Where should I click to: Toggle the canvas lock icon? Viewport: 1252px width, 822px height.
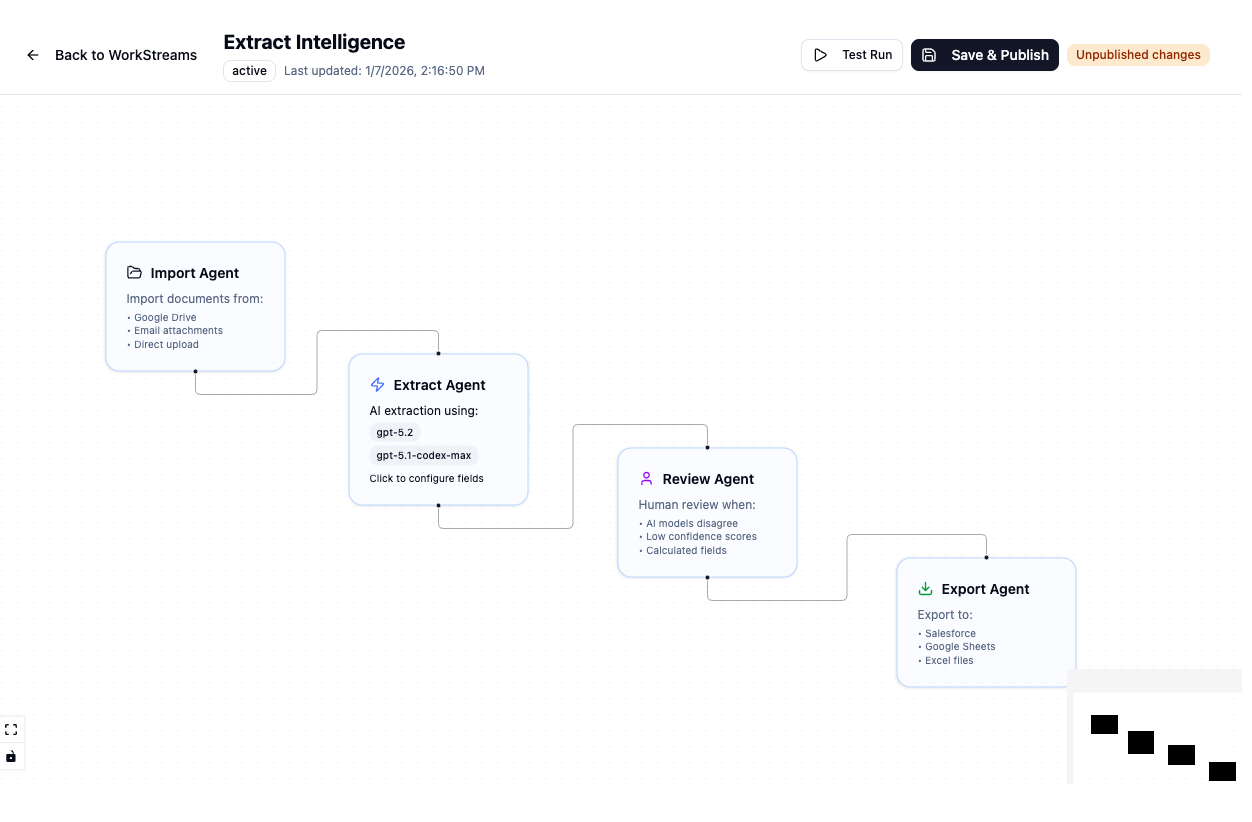11,757
